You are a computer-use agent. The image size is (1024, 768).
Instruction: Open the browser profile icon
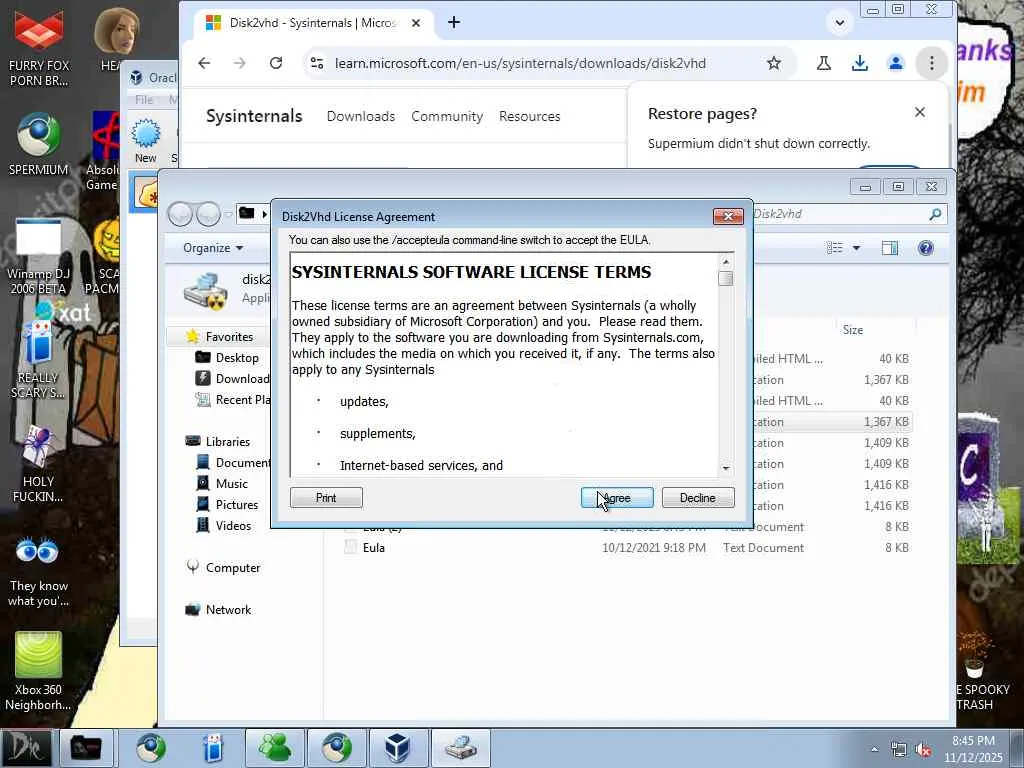tap(895, 63)
